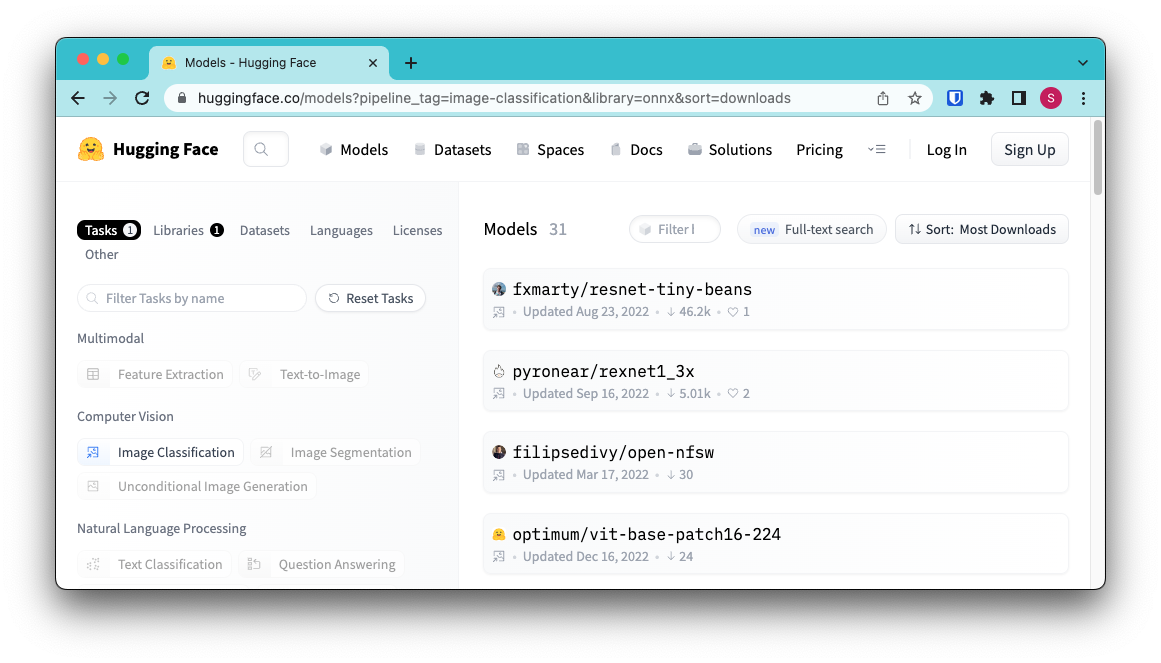
Task: Click the pyronear avatar icon
Action: pyautogui.click(x=499, y=370)
